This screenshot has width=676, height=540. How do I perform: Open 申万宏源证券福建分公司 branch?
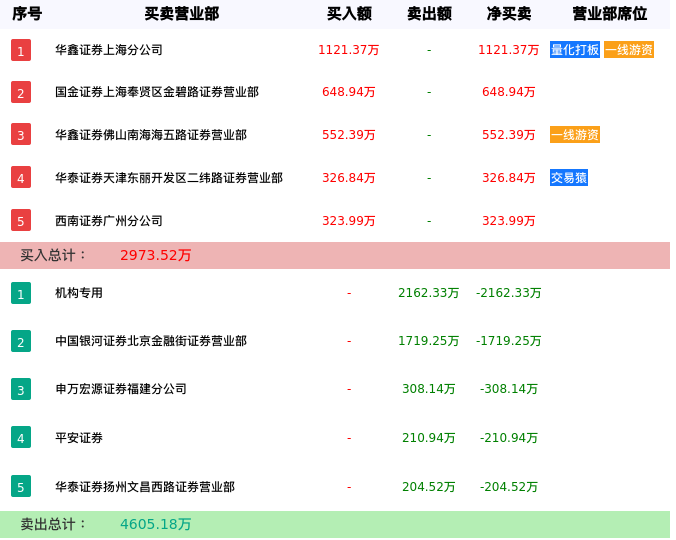121,389
